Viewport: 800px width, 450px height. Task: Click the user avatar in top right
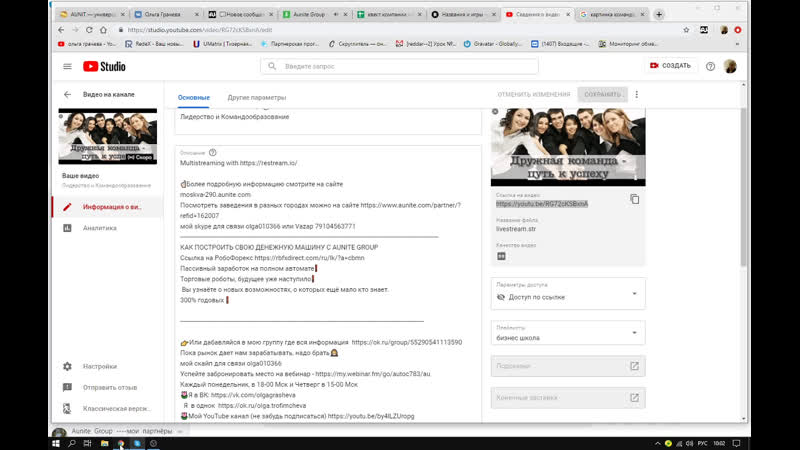731,66
